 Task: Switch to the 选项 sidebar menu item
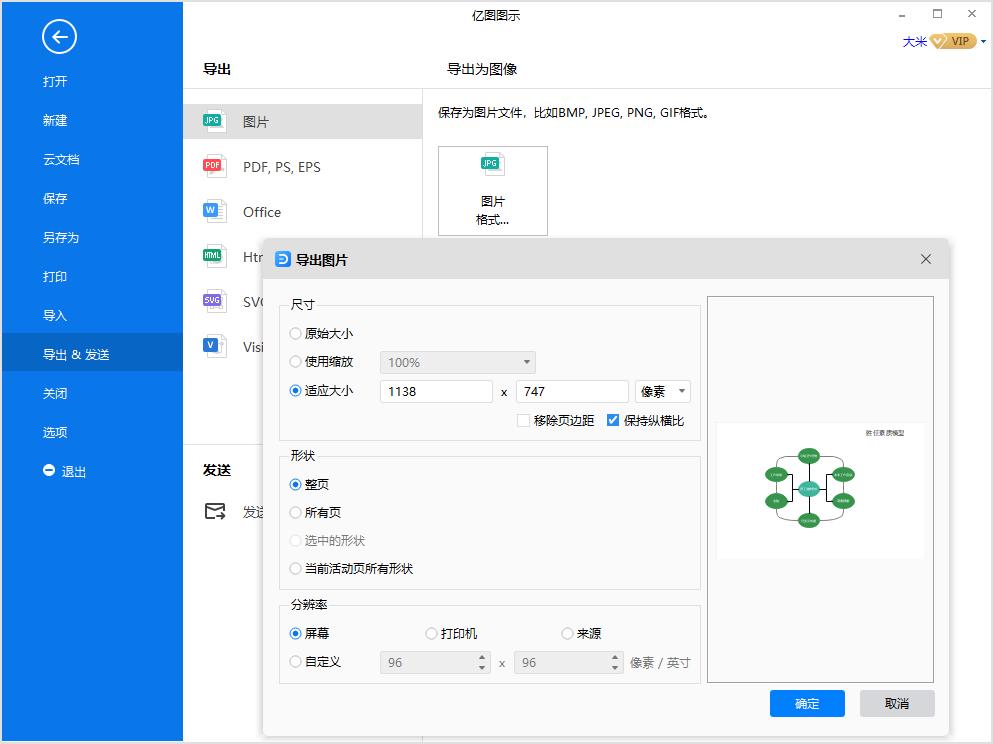tap(56, 432)
